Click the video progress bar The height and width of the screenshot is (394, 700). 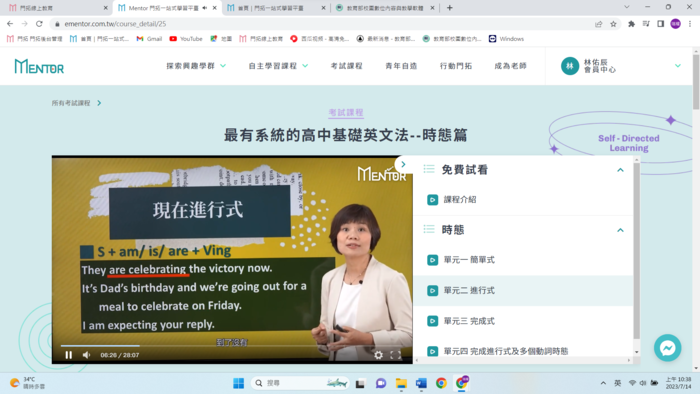pyautogui.click(x=232, y=345)
